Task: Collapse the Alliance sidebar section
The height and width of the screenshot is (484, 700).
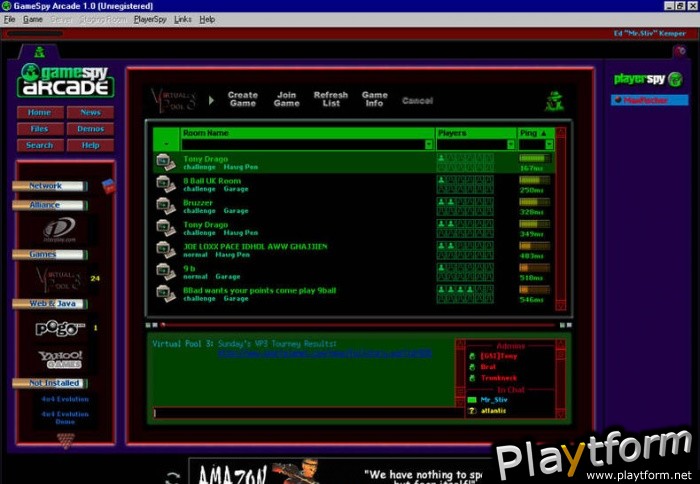Action: 50,205
